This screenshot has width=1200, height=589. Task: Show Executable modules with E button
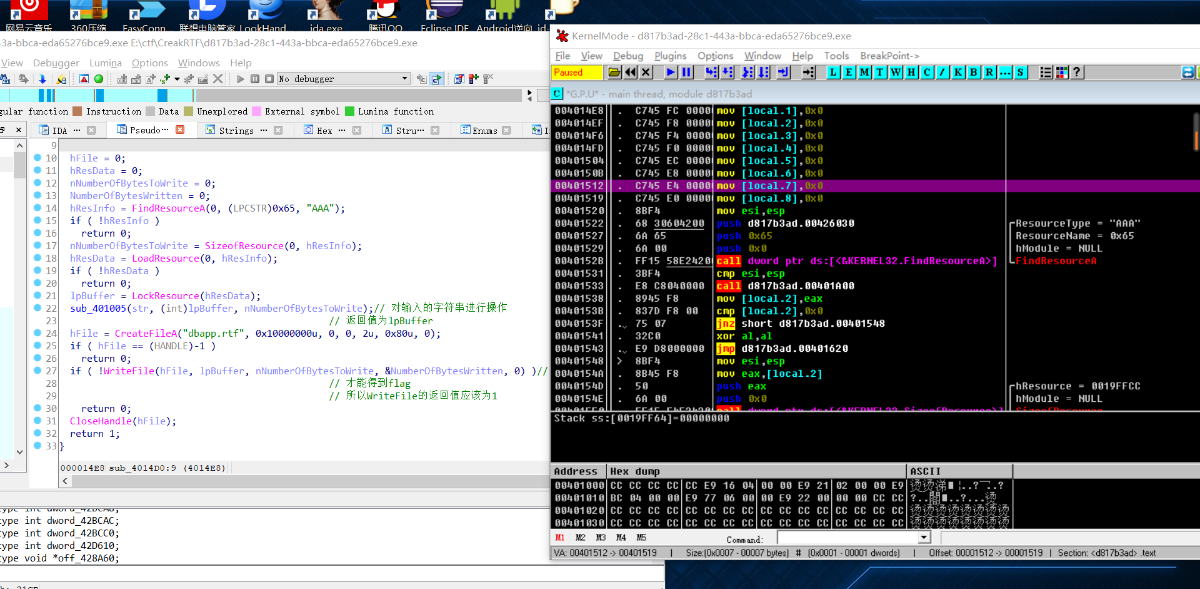click(x=849, y=73)
